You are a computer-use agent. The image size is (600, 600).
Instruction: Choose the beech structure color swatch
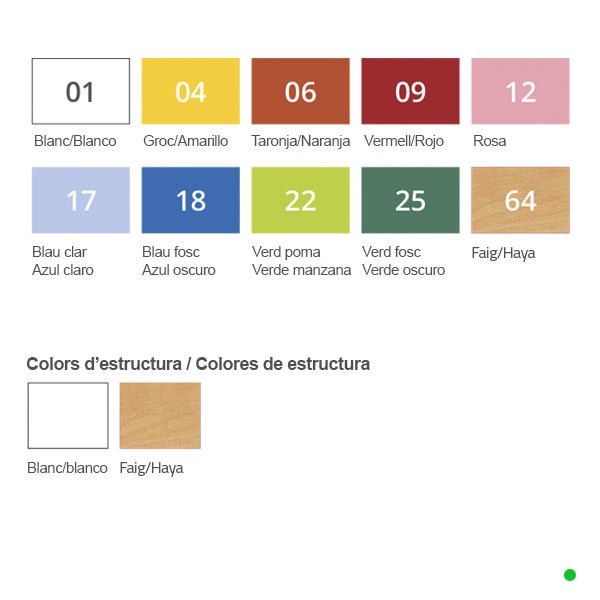click(160, 416)
